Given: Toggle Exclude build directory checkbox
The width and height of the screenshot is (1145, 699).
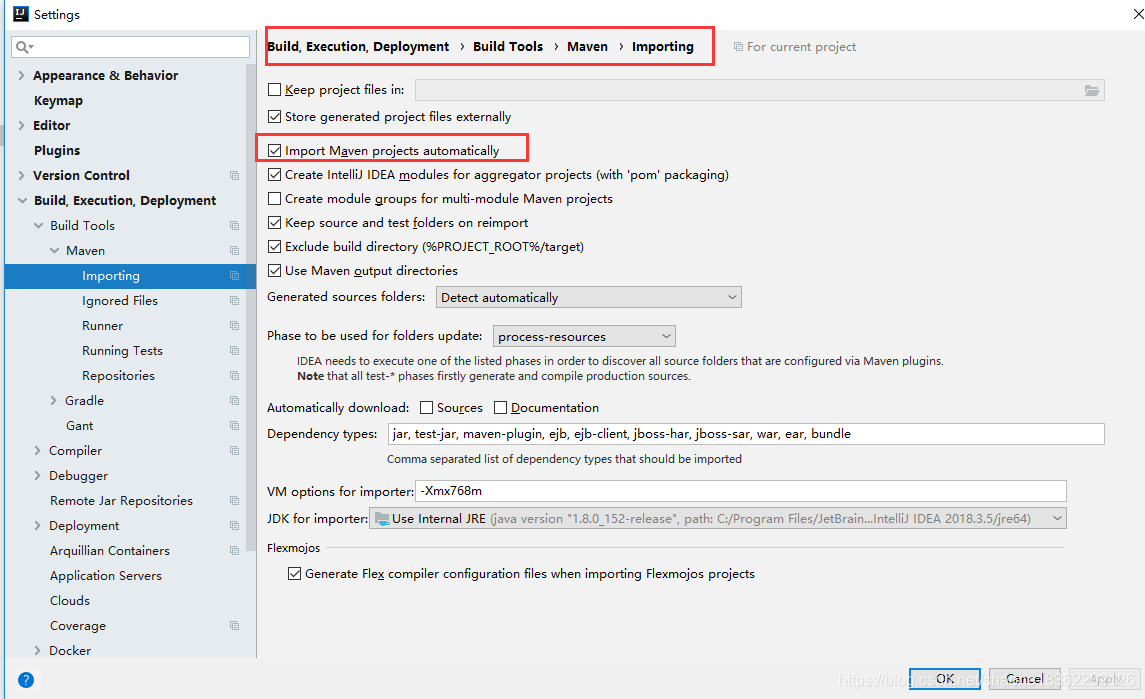Looking at the screenshot, I should (x=275, y=247).
